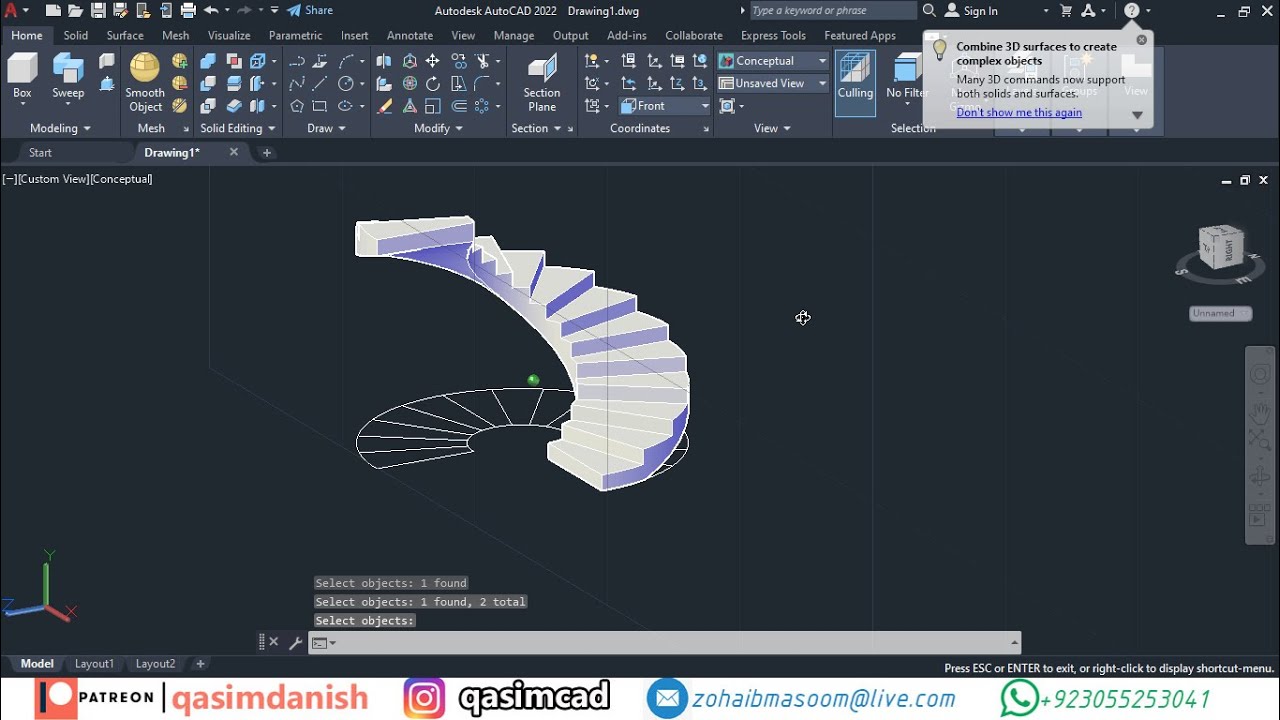The image size is (1280, 720).
Task: Choose the Circle draw tool
Action: click(x=346, y=84)
